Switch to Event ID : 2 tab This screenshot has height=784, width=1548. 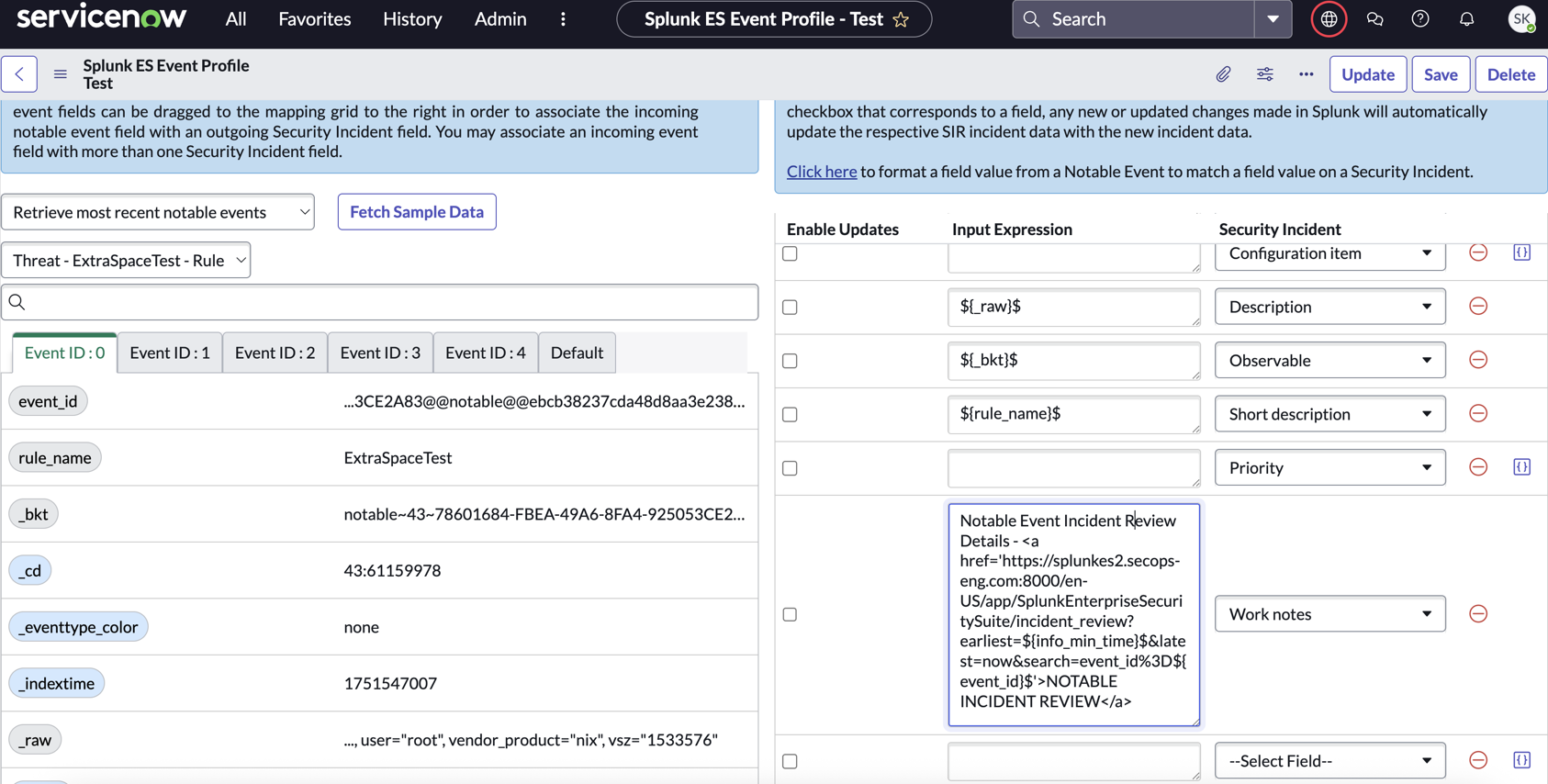tap(275, 353)
